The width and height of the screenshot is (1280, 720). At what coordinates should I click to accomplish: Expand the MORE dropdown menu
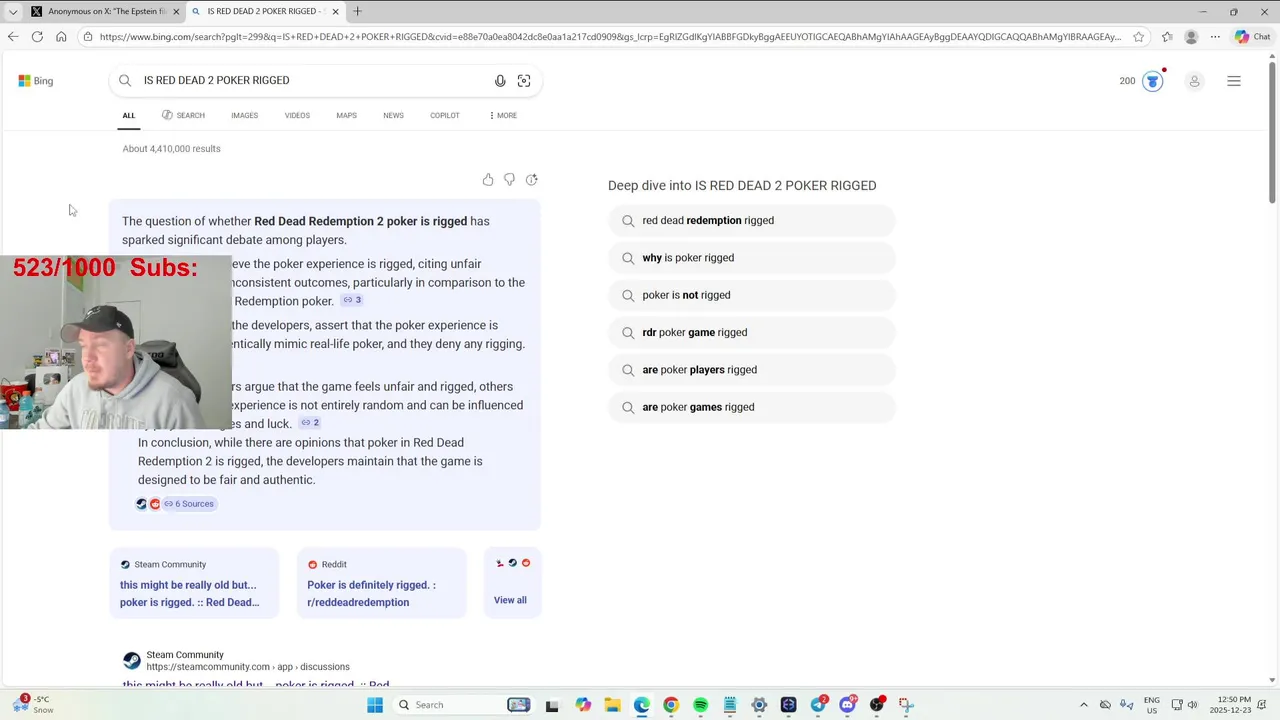[x=503, y=116]
